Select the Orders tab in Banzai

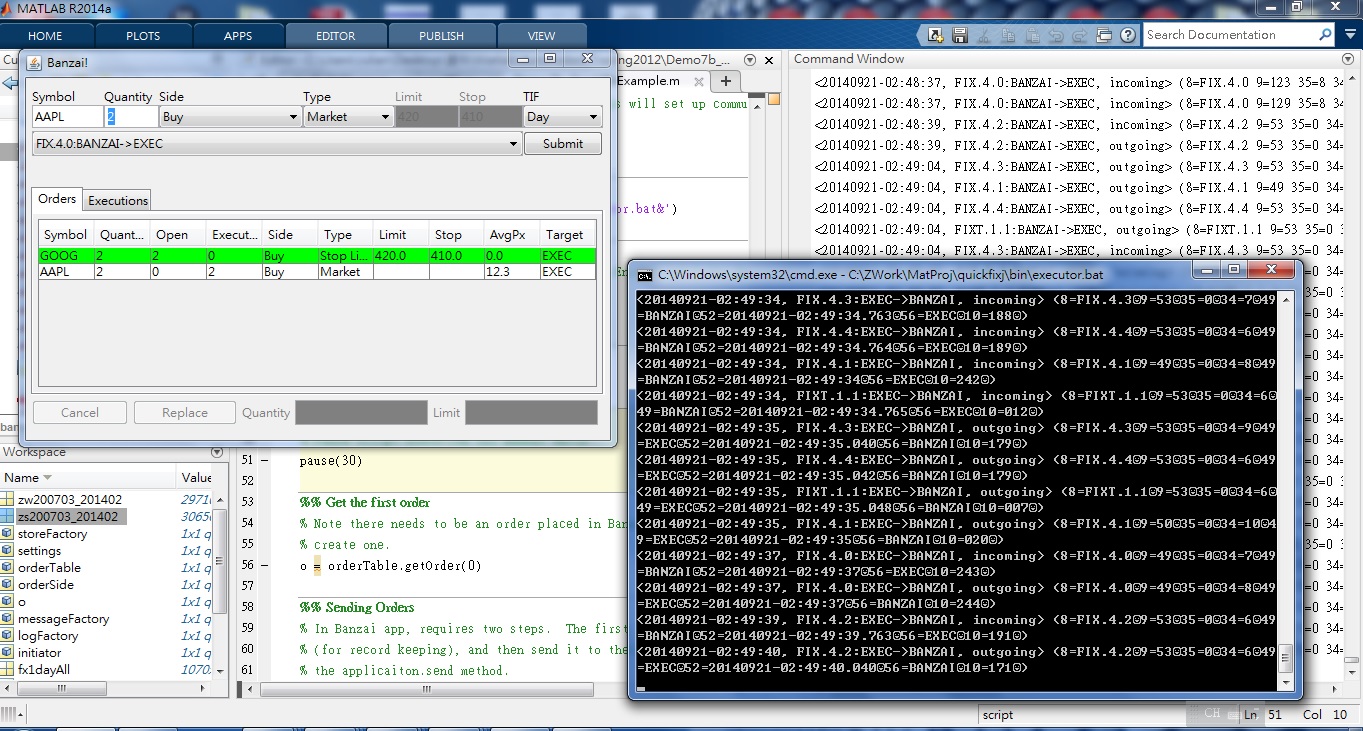click(57, 199)
